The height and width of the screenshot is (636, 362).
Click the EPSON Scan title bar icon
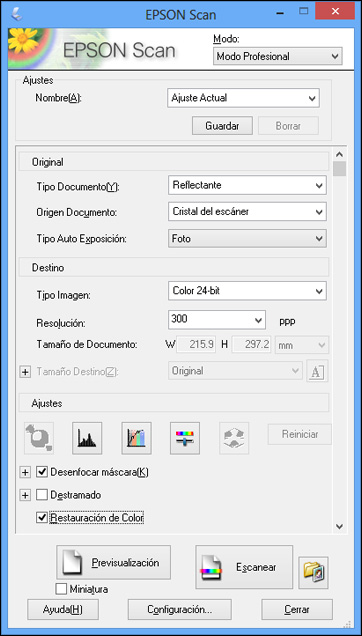pos(17,15)
